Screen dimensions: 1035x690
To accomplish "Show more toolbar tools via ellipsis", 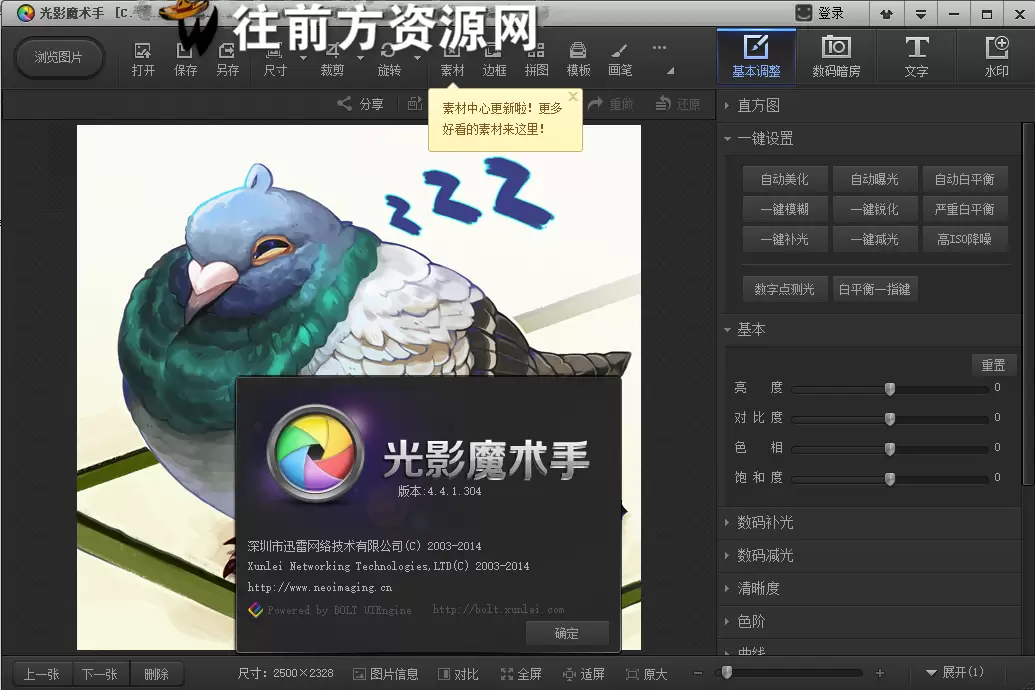I will (659, 48).
